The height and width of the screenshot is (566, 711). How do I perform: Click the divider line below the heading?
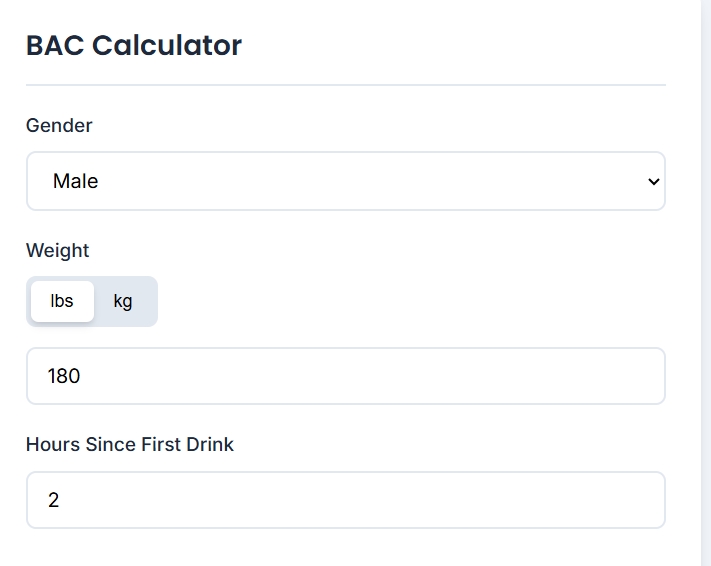(346, 85)
